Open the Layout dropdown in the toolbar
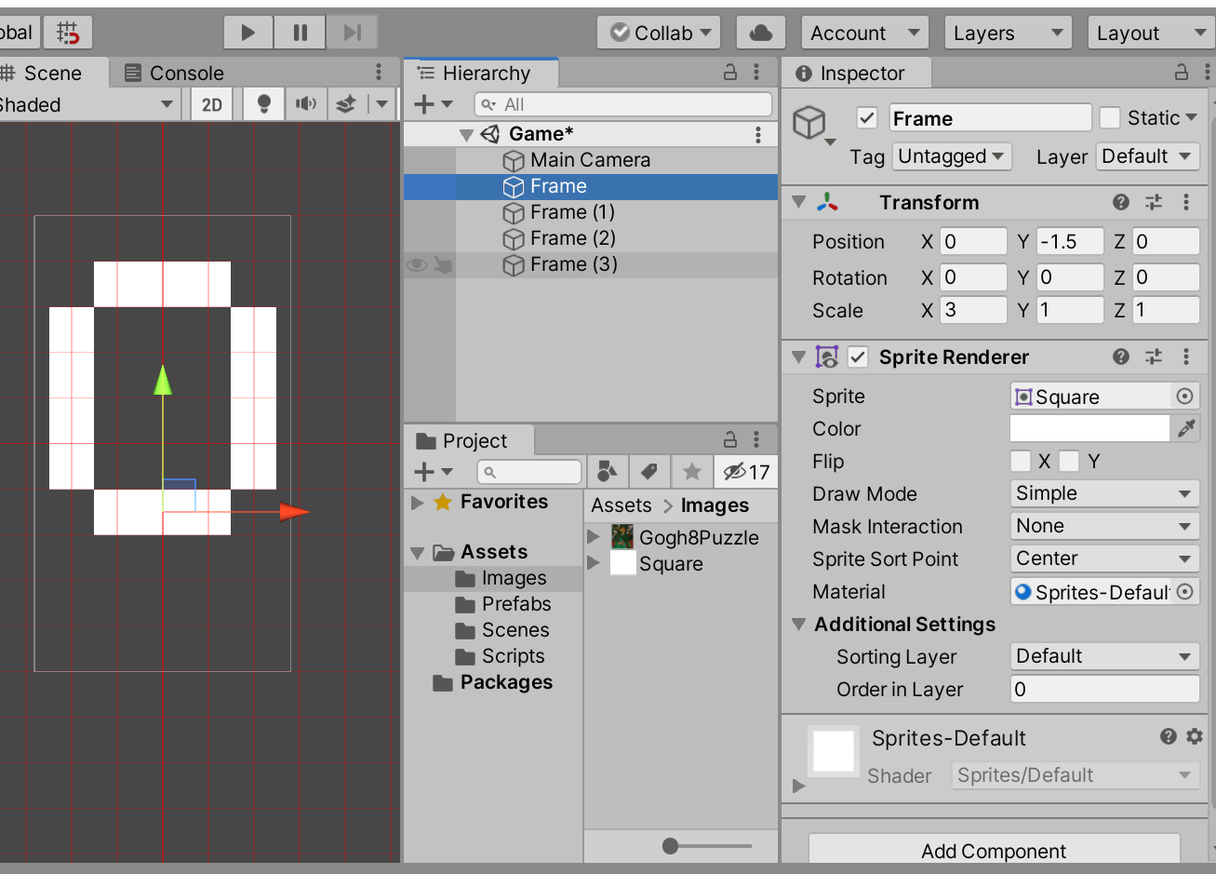This screenshot has height=874, width=1216. click(1149, 33)
